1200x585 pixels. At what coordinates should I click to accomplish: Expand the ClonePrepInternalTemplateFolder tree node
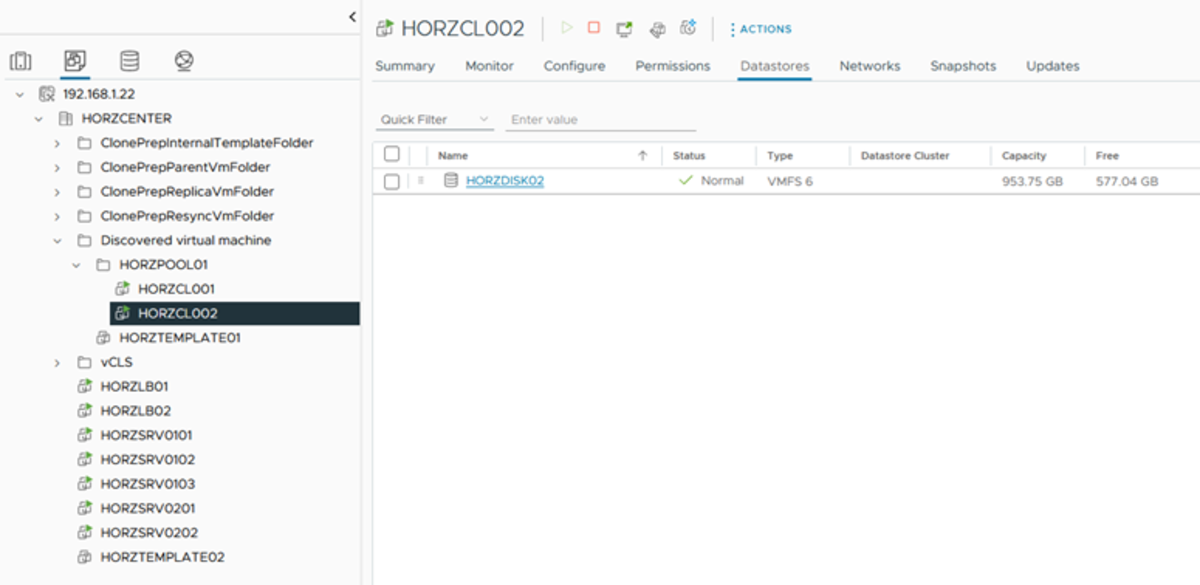pos(57,143)
